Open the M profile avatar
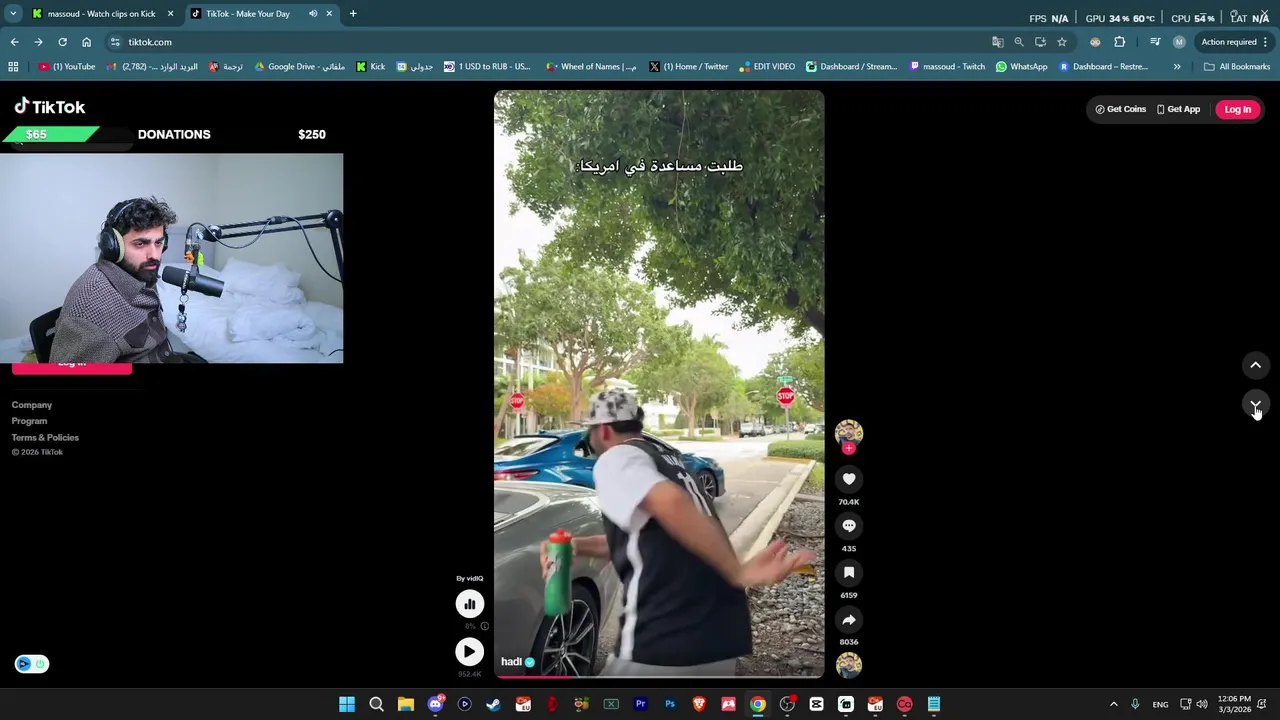 [x=1179, y=42]
